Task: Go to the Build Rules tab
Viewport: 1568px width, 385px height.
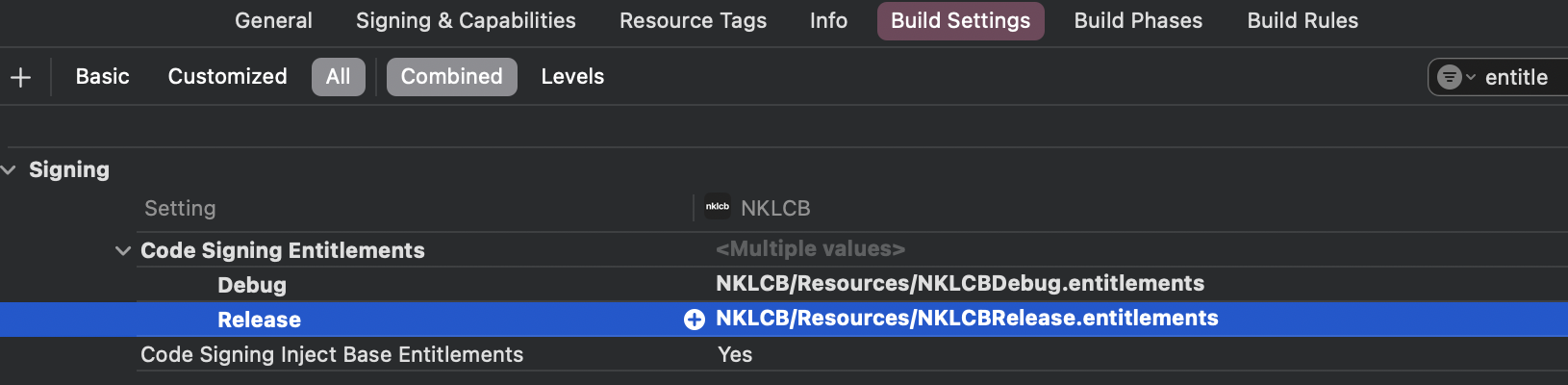Action: point(1302,21)
